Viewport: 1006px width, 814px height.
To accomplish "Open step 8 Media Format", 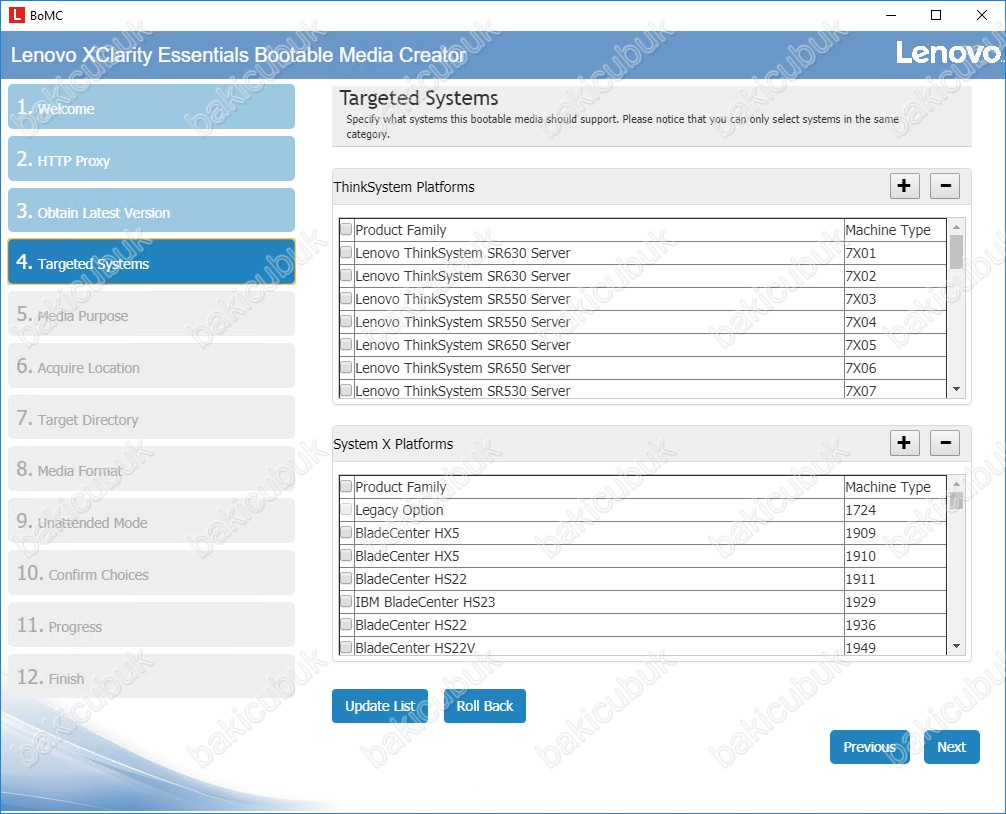I will click(x=151, y=469).
